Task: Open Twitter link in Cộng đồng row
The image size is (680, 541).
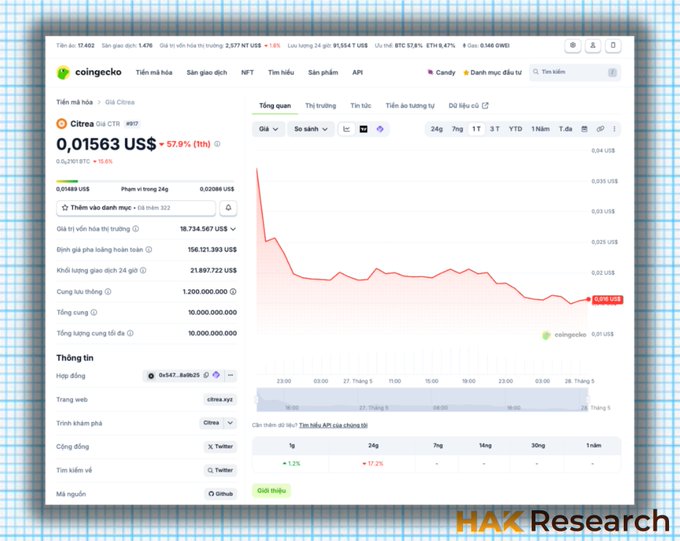Action: [x=220, y=447]
